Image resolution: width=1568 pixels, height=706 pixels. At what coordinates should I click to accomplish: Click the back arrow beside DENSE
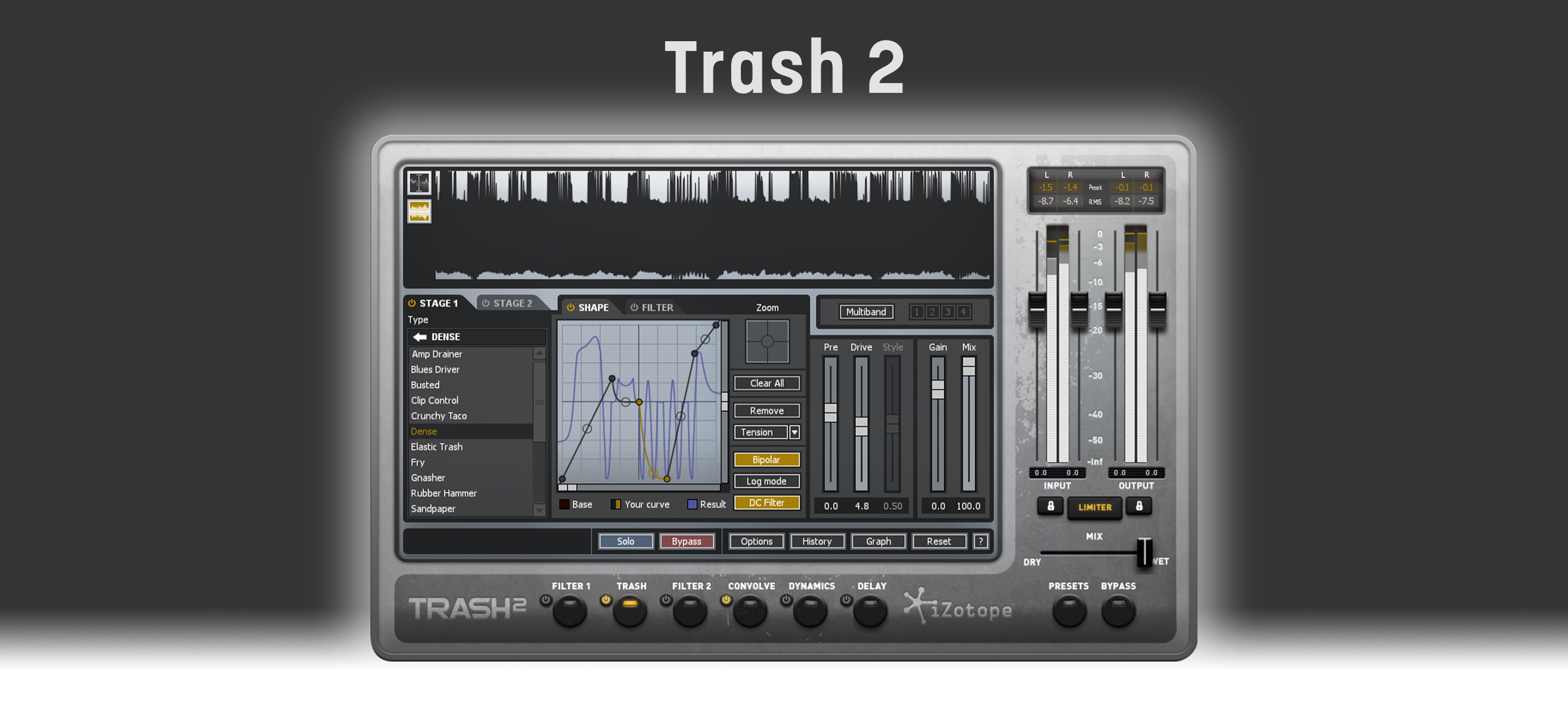[419, 337]
